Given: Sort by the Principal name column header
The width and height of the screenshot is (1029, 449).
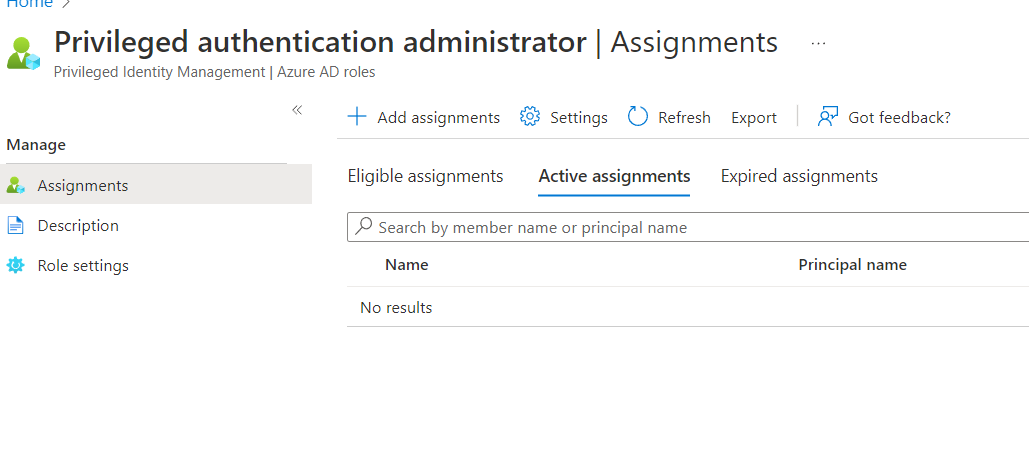Looking at the screenshot, I should point(852,265).
